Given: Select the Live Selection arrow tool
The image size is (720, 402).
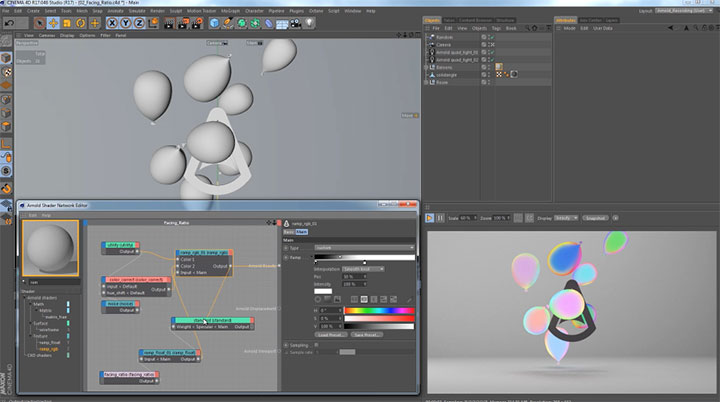Looking at the screenshot, I should [40, 23].
